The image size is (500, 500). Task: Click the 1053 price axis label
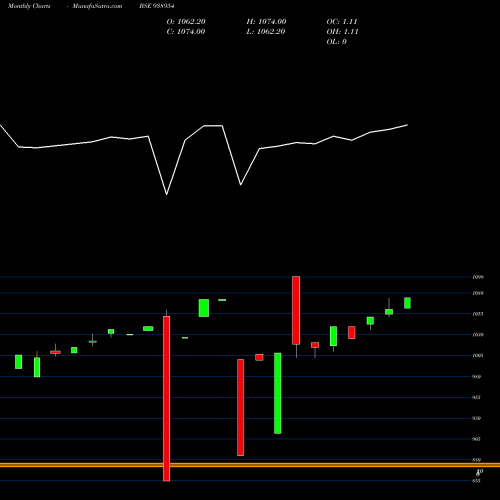[478, 314]
